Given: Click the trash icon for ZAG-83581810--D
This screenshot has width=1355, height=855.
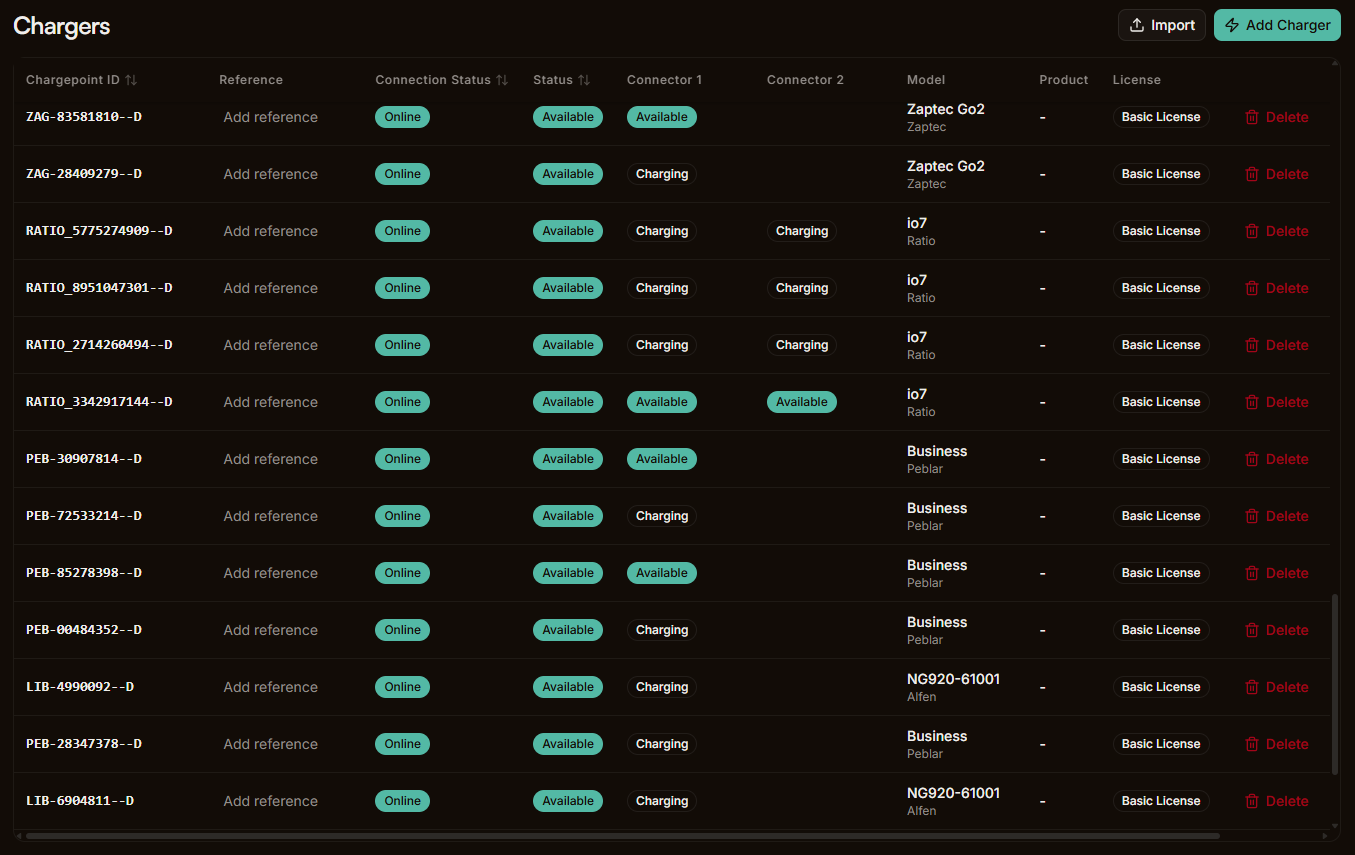Looking at the screenshot, I should (x=1252, y=117).
